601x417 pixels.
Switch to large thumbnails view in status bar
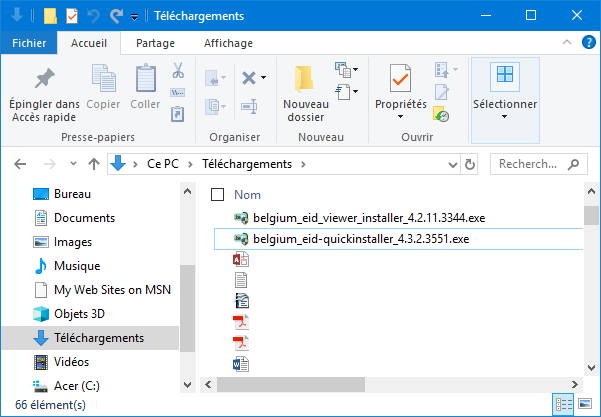586,404
